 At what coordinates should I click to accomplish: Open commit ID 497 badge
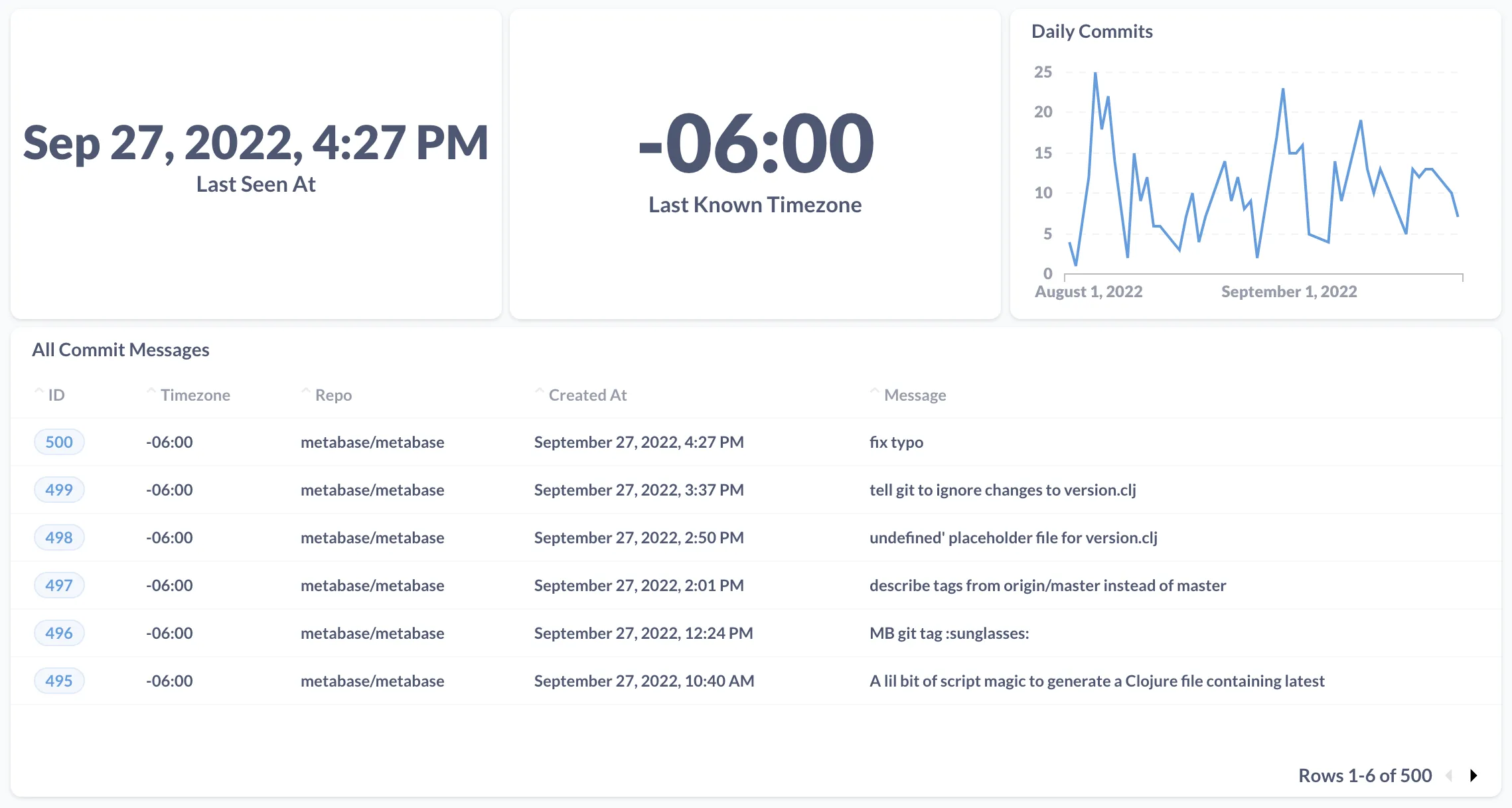tap(59, 585)
